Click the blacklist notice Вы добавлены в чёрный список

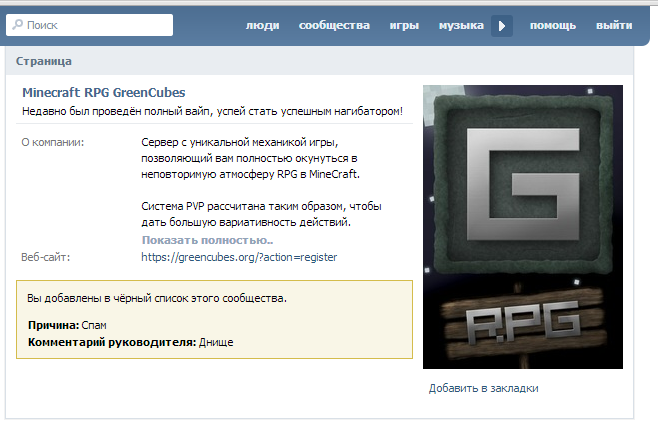[157, 298]
